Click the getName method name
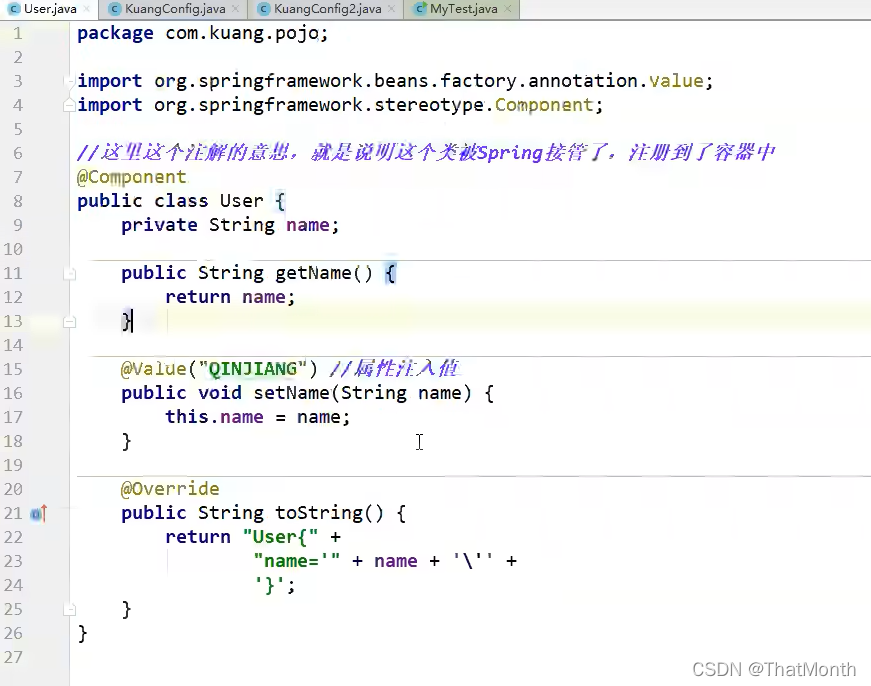 click(x=313, y=273)
